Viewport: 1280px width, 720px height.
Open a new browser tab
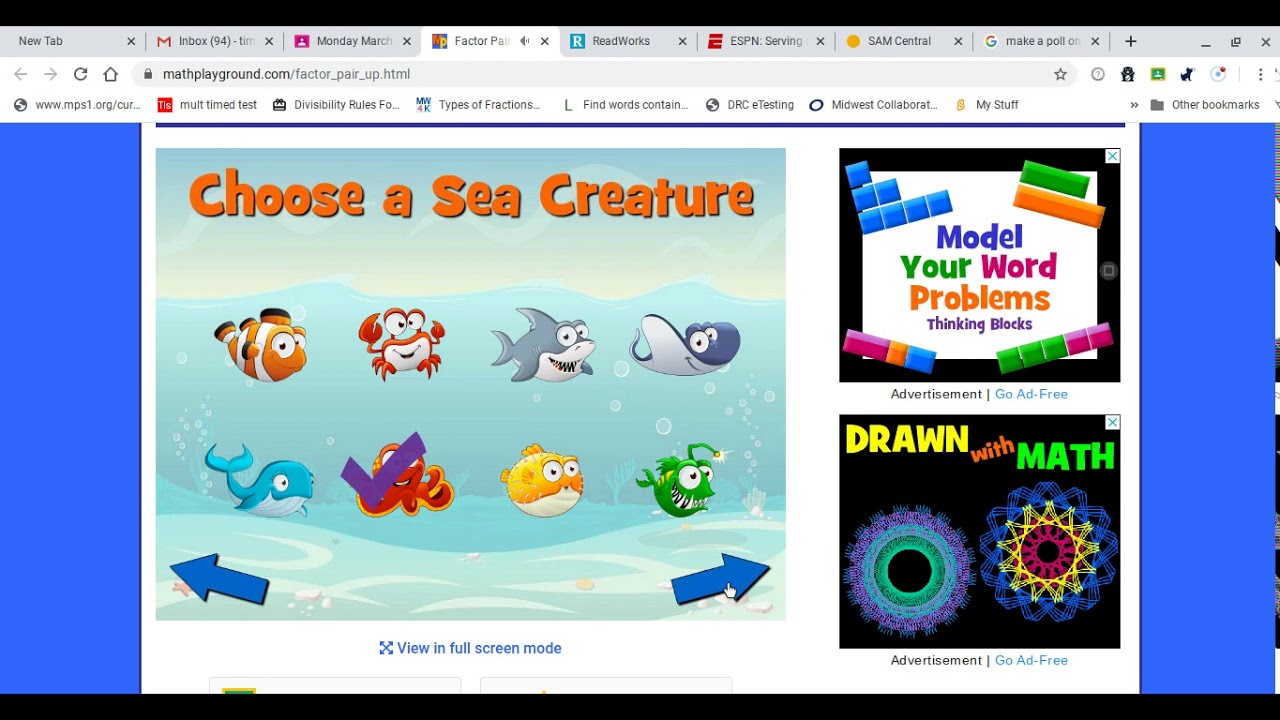coord(1130,41)
